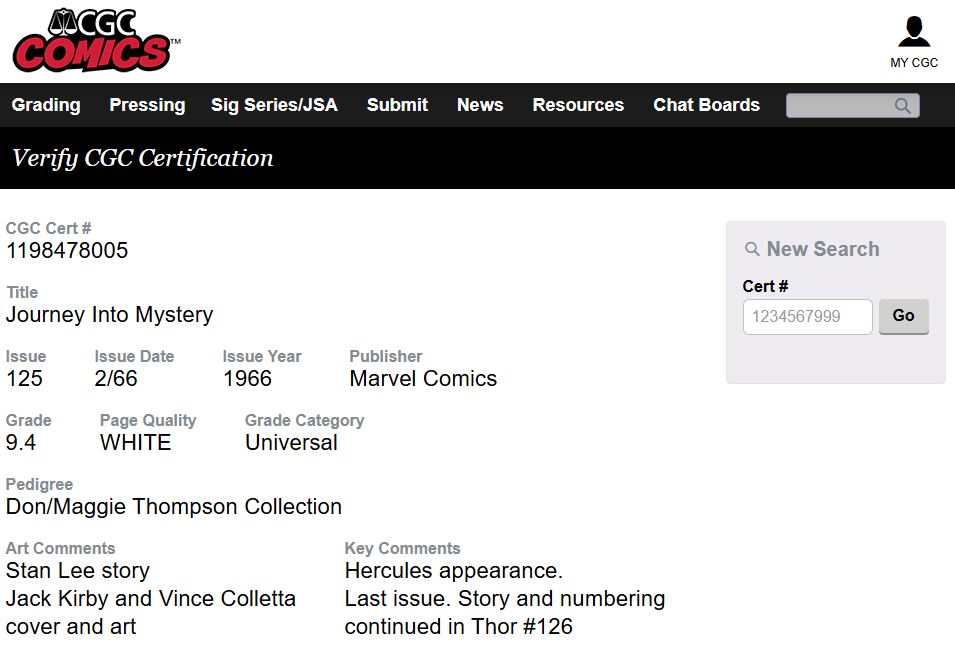The image size is (955, 650).
Task: Focus the Cert # input field
Action: click(808, 316)
